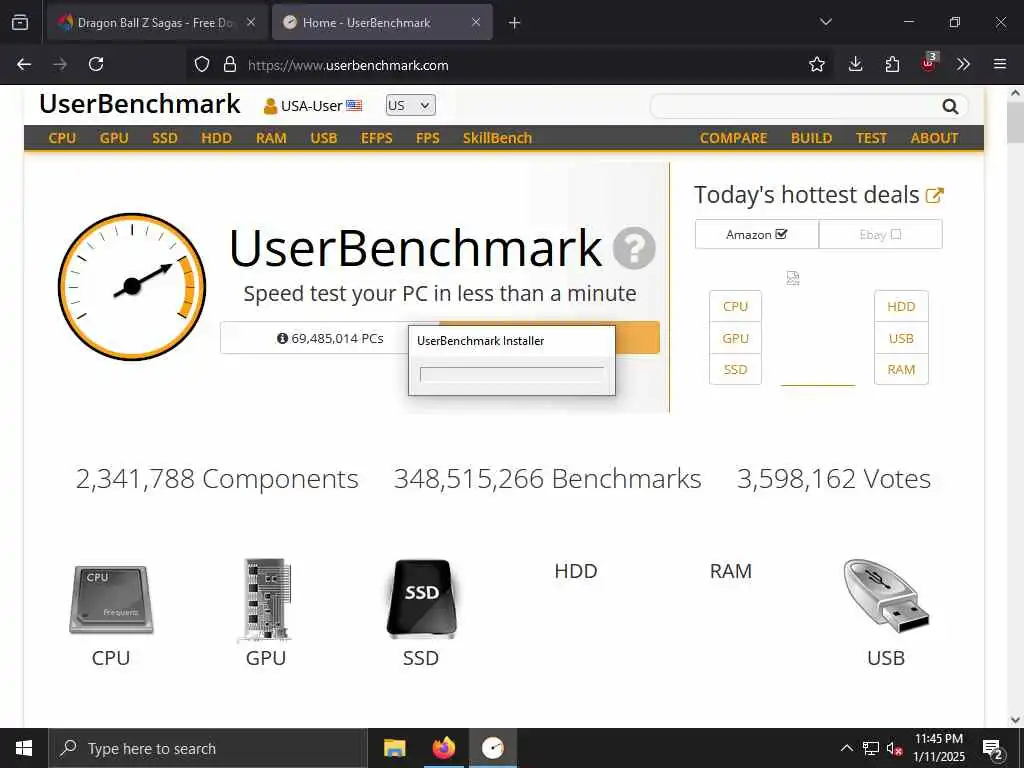
Task: Open the RAM menu in the nav bar
Action: 271,138
